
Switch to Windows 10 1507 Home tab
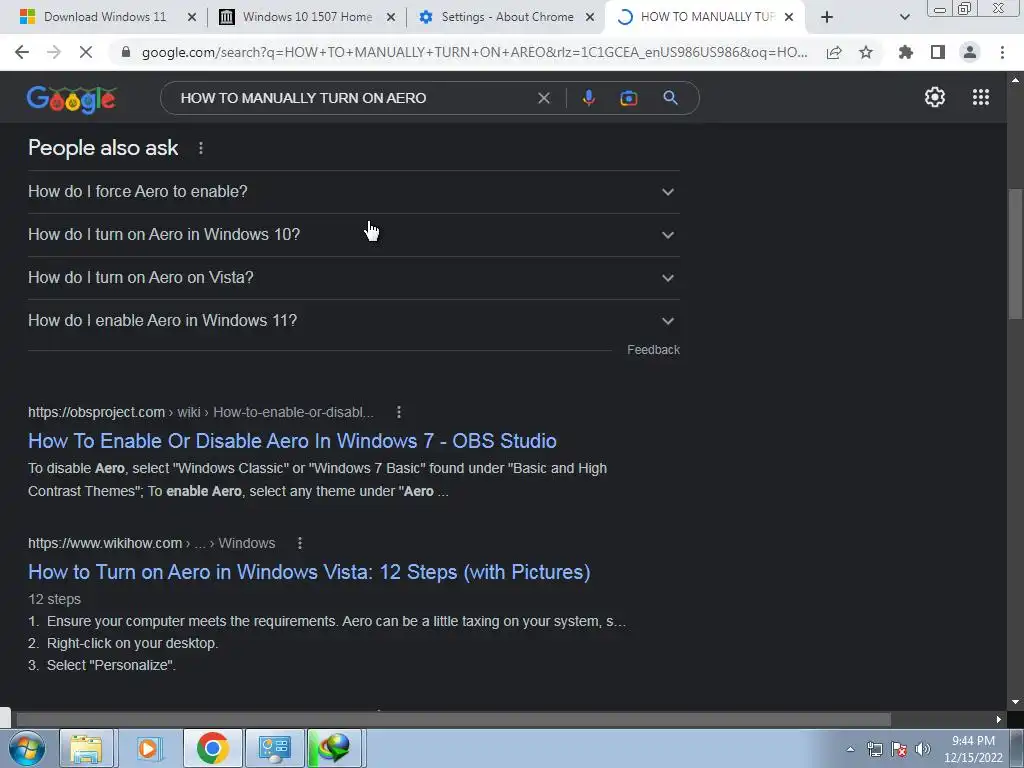[307, 17]
